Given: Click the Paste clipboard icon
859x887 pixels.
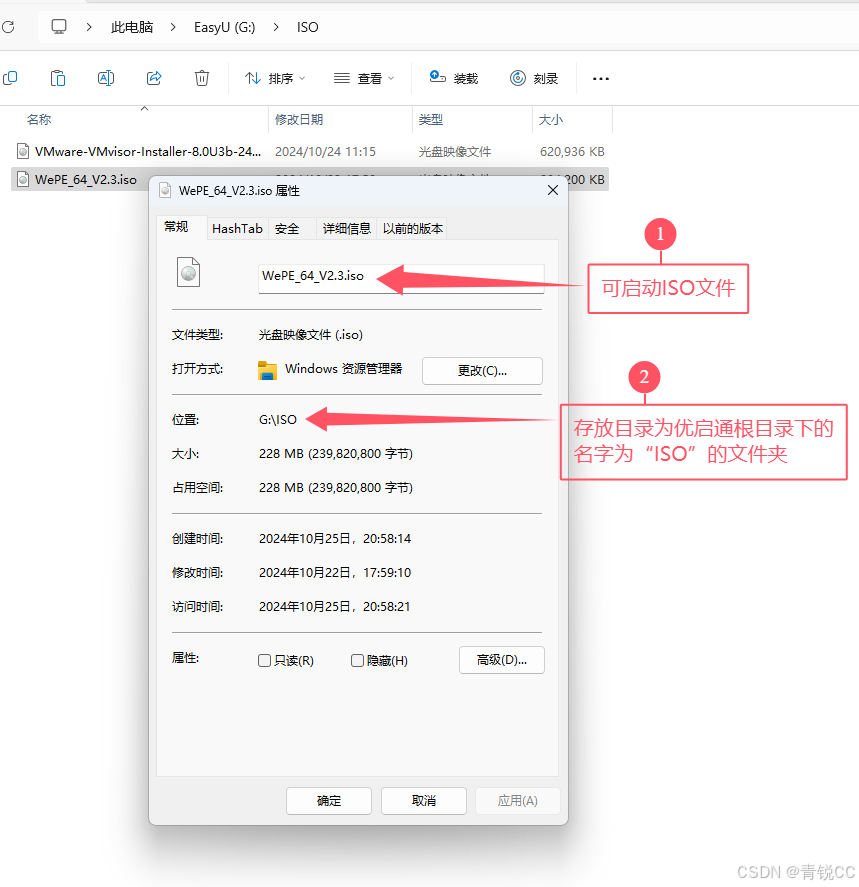Looking at the screenshot, I should point(58,78).
